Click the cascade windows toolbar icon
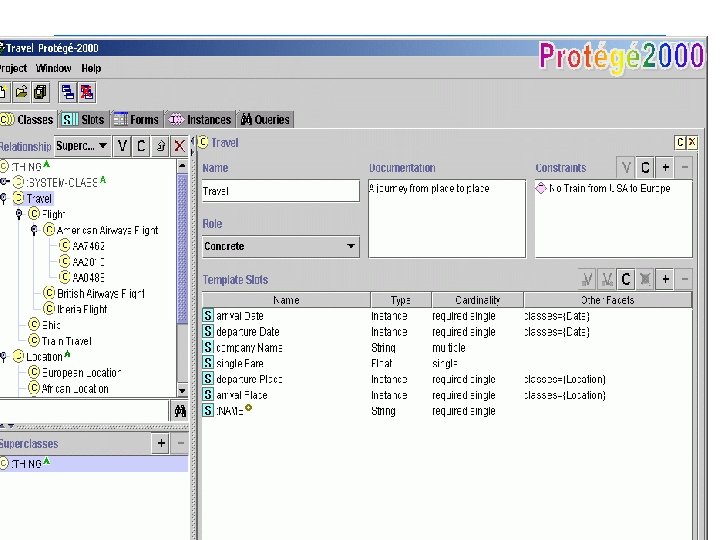The width and height of the screenshot is (720, 540). 68,92
